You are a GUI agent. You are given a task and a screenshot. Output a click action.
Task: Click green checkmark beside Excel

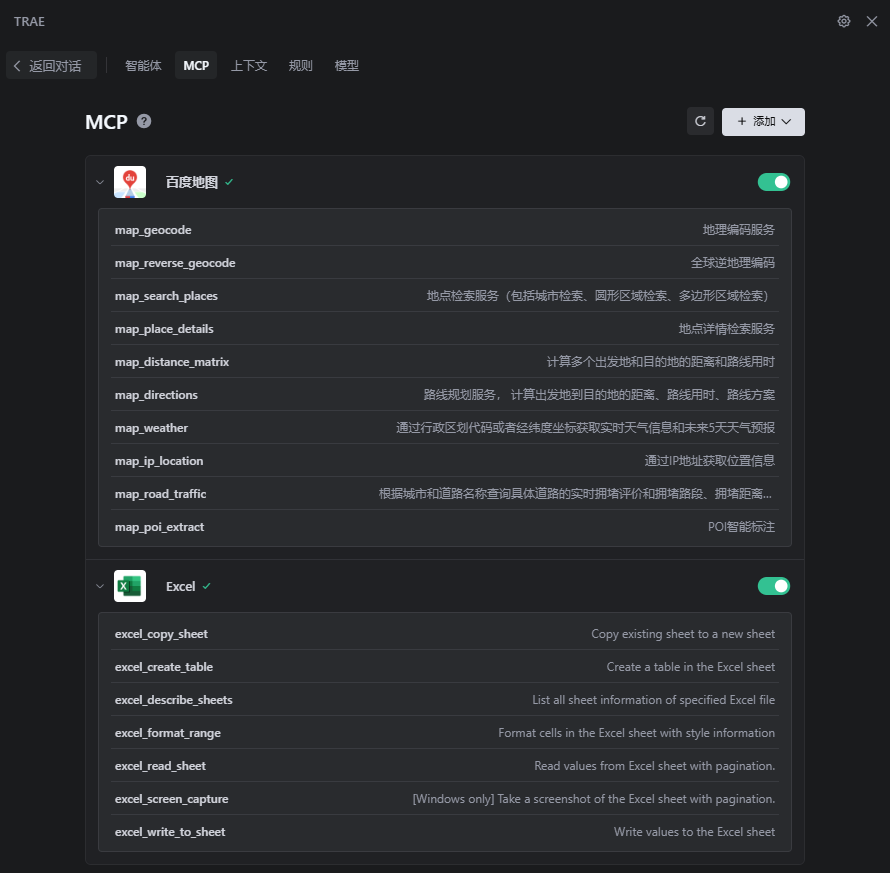coord(207,586)
